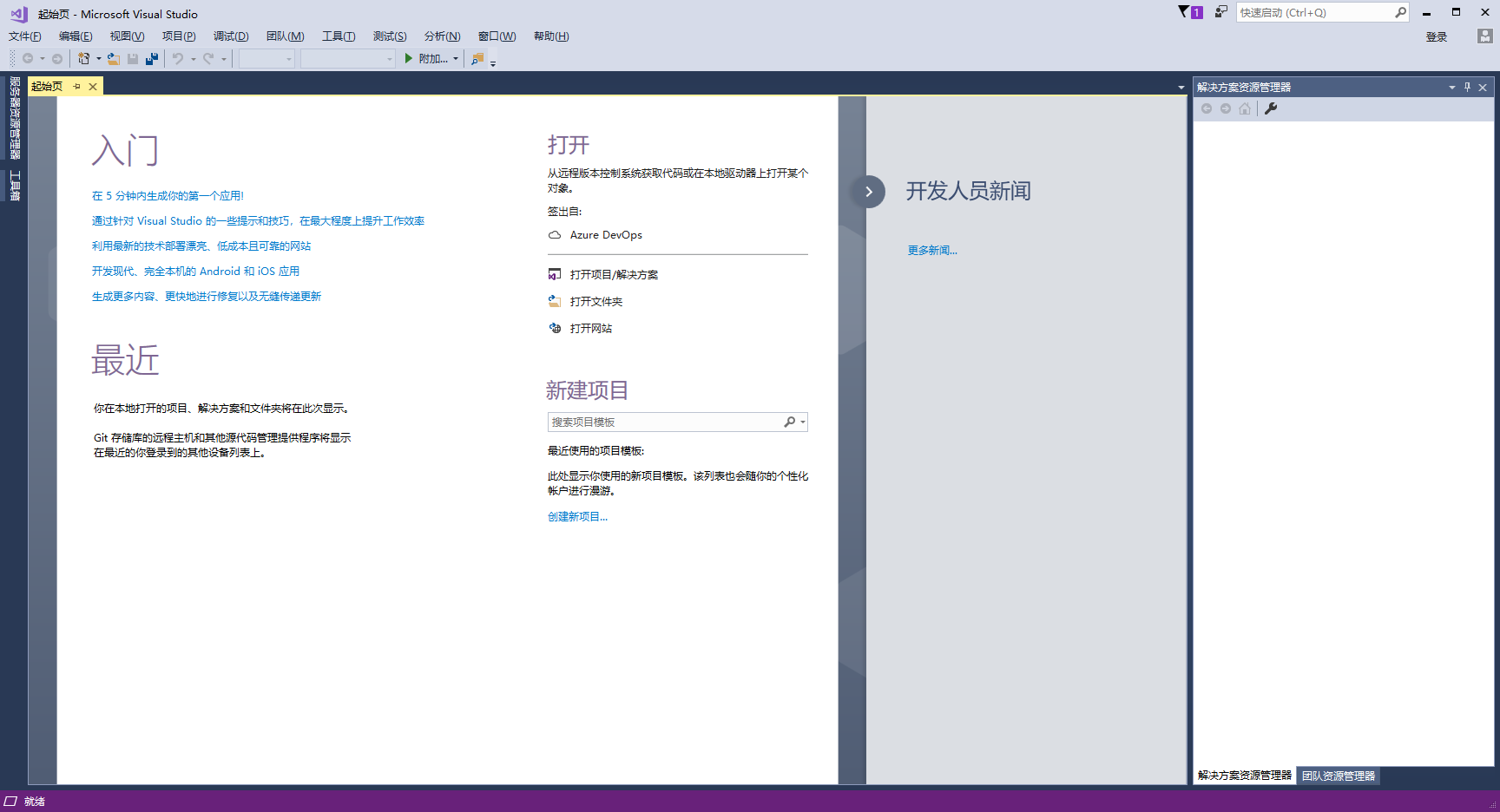1500x812 pixels.
Task: Click 打开网站 link
Action: point(591,329)
